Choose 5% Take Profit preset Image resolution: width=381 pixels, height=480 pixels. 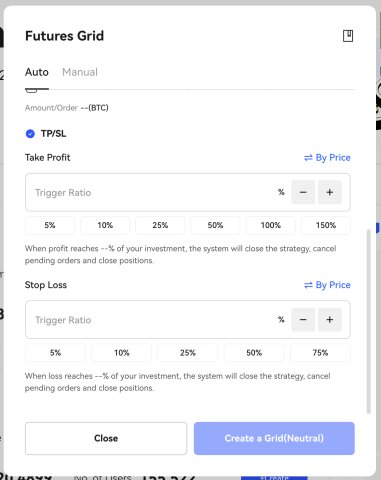pos(50,225)
